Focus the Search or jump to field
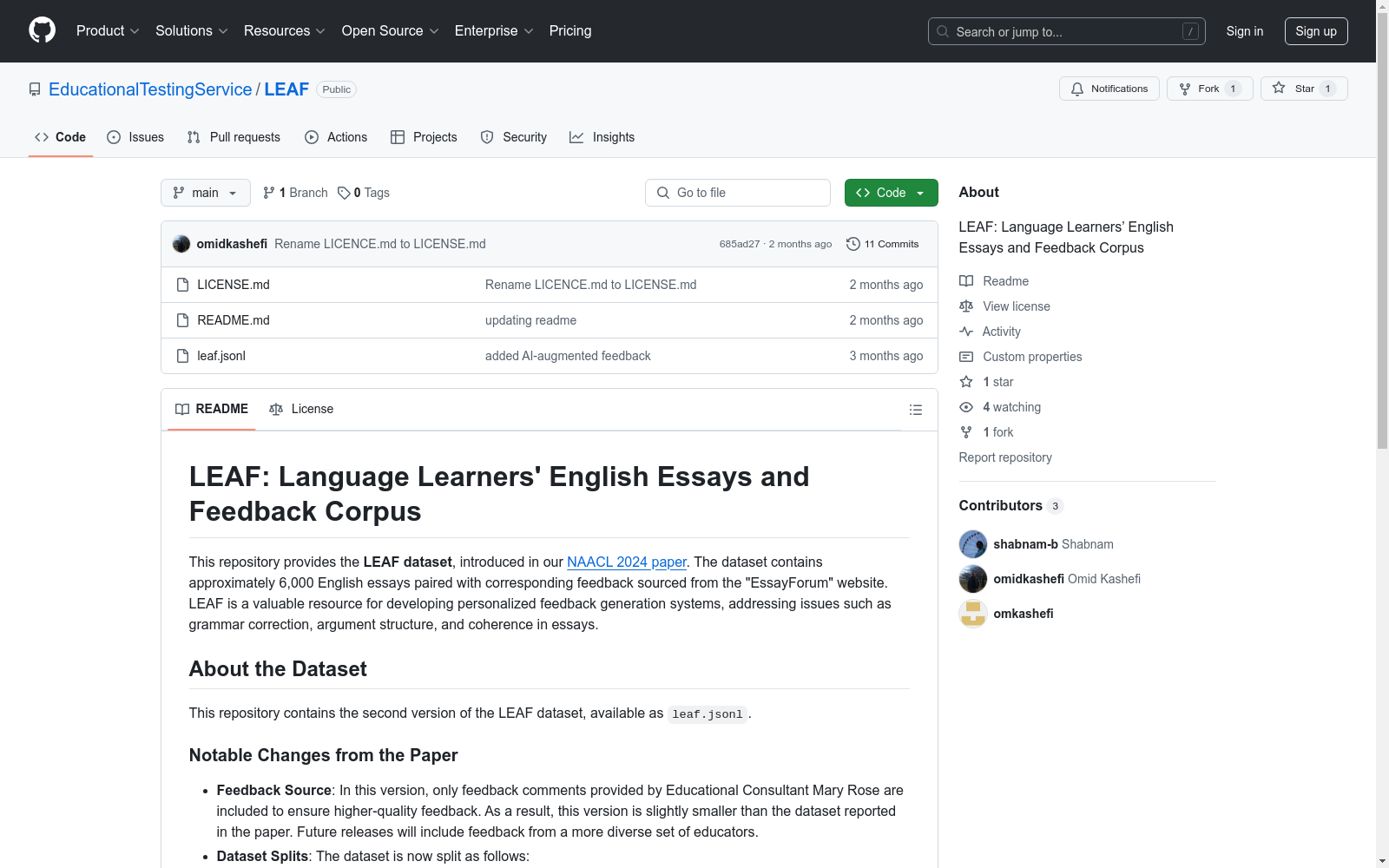Image resolution: width=1389 pixels, height=868 pixels. [1066, 31]
